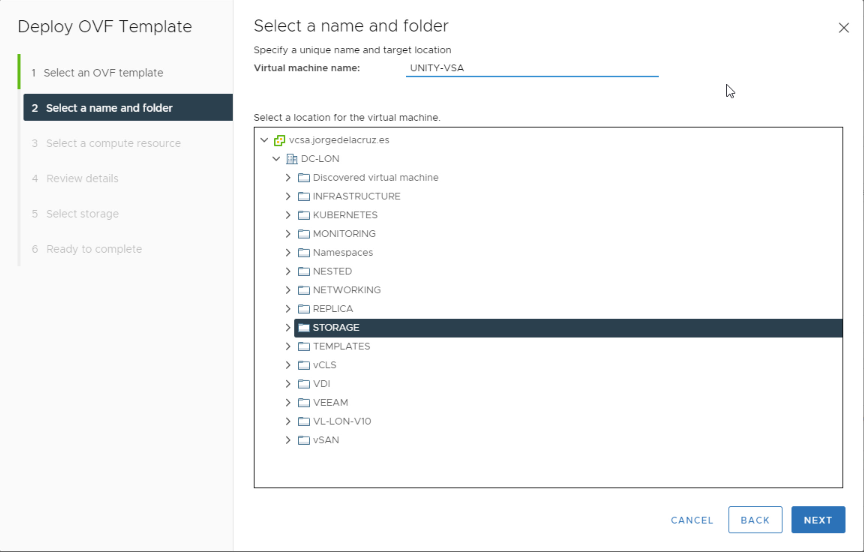This screenshot has width=864, height=552.
Task: Select the 'REPLICA' folder label
Action: tap(333, 309)
